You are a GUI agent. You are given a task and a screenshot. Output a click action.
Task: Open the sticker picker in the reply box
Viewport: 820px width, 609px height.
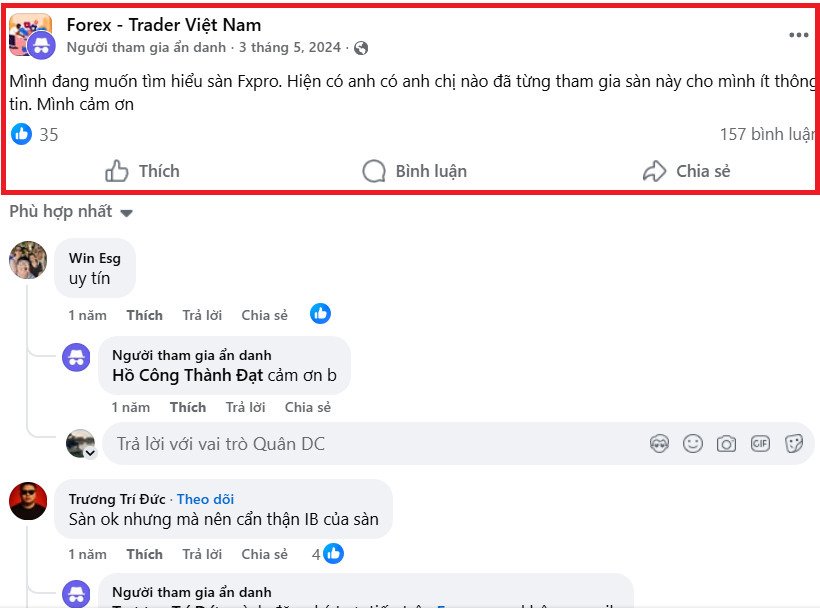coord(792,443)
